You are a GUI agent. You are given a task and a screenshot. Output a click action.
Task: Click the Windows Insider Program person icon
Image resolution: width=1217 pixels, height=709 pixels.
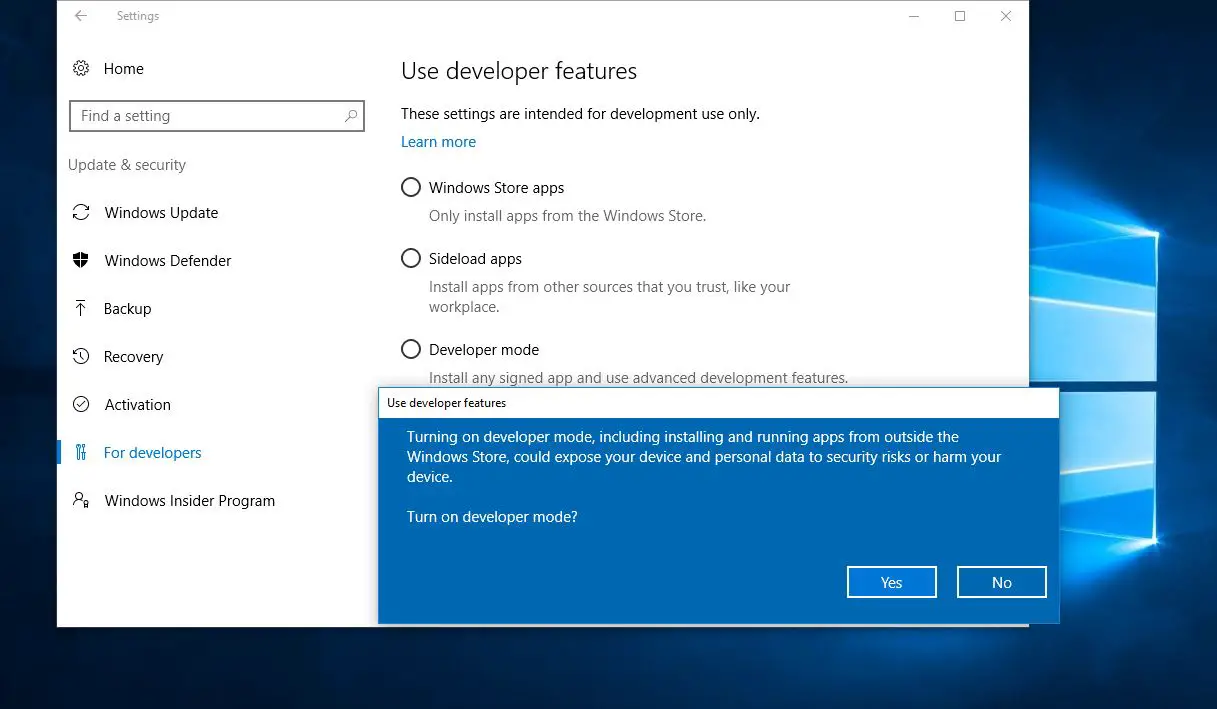pyautogui.click(x=81, y=500)
